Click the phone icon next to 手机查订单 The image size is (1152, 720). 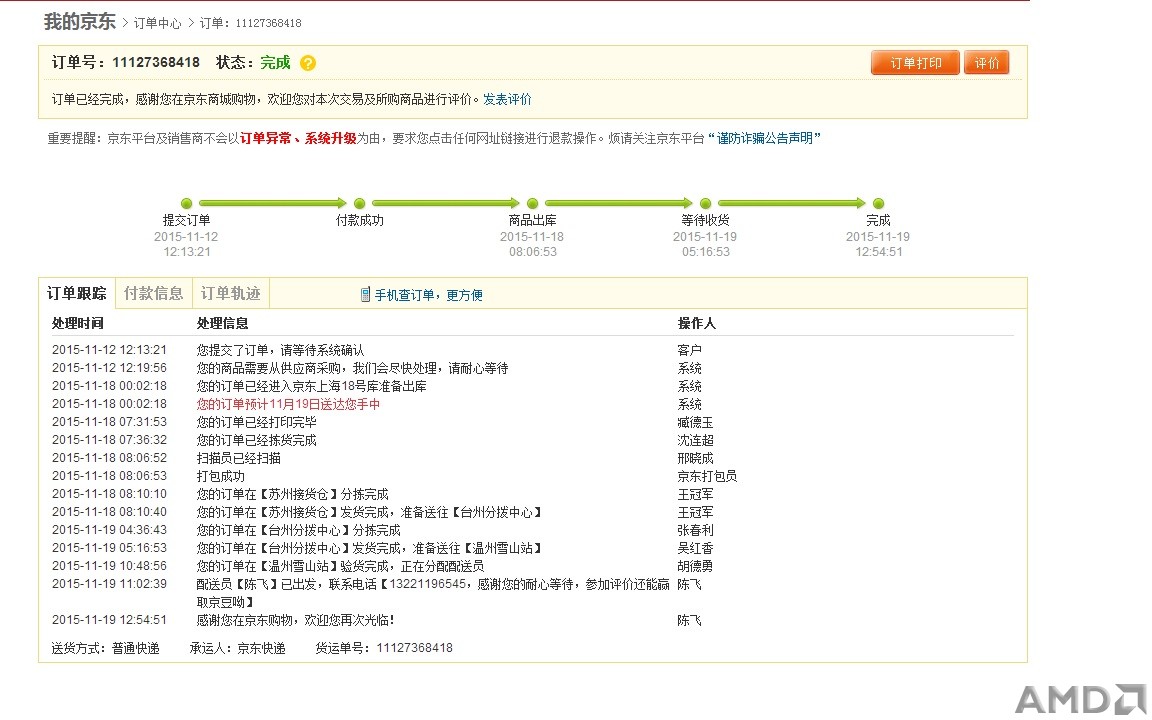[365, 295]
